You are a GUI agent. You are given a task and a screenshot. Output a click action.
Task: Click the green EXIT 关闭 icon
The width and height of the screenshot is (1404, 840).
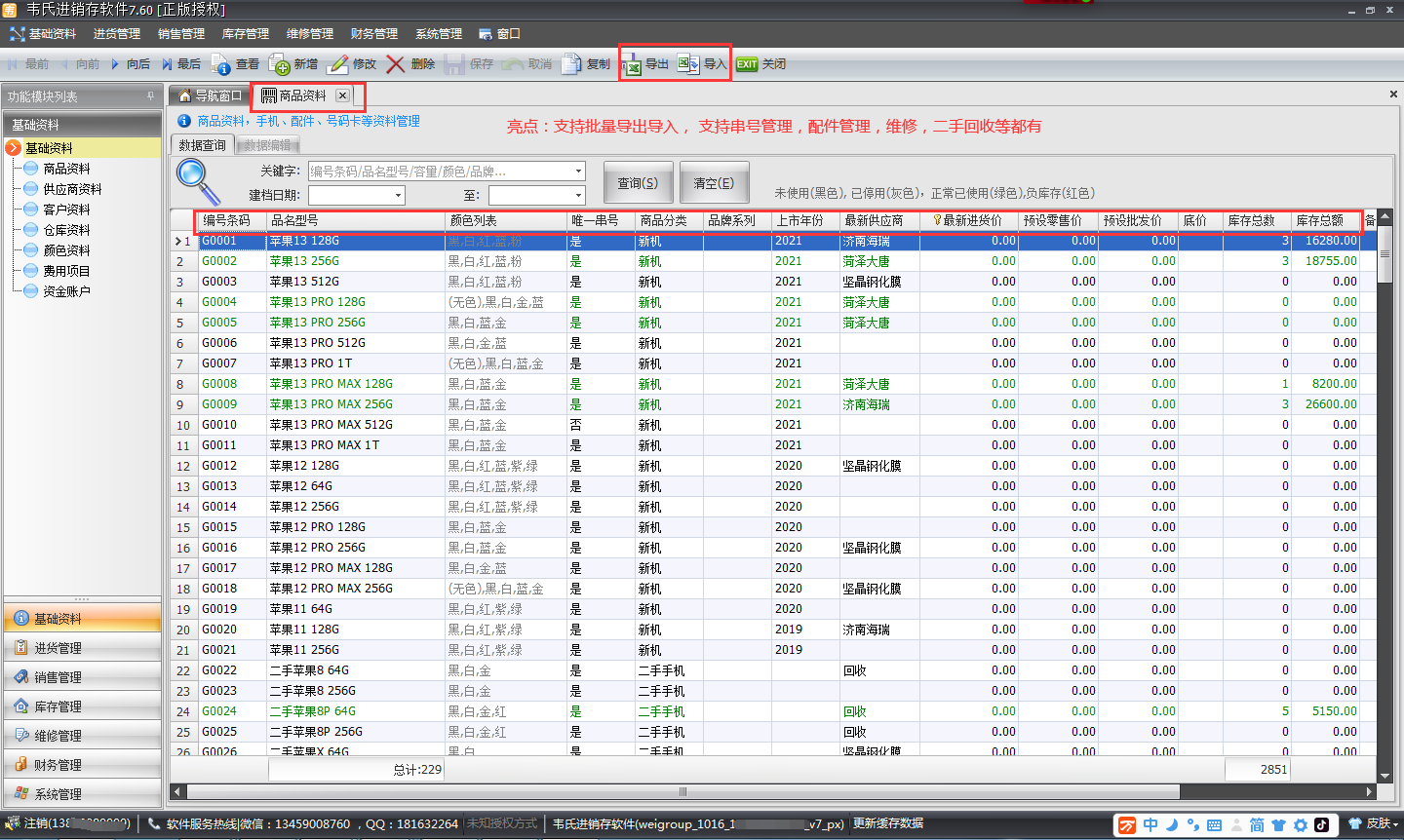[x=747, y=64]
